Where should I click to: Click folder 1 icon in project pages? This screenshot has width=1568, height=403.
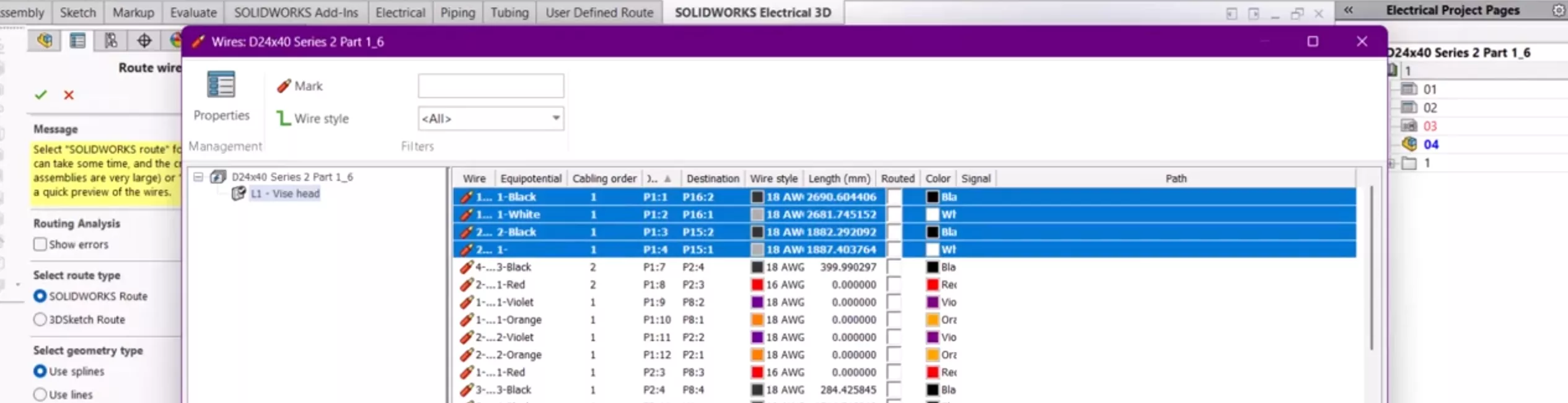[x=1409, y=163]
